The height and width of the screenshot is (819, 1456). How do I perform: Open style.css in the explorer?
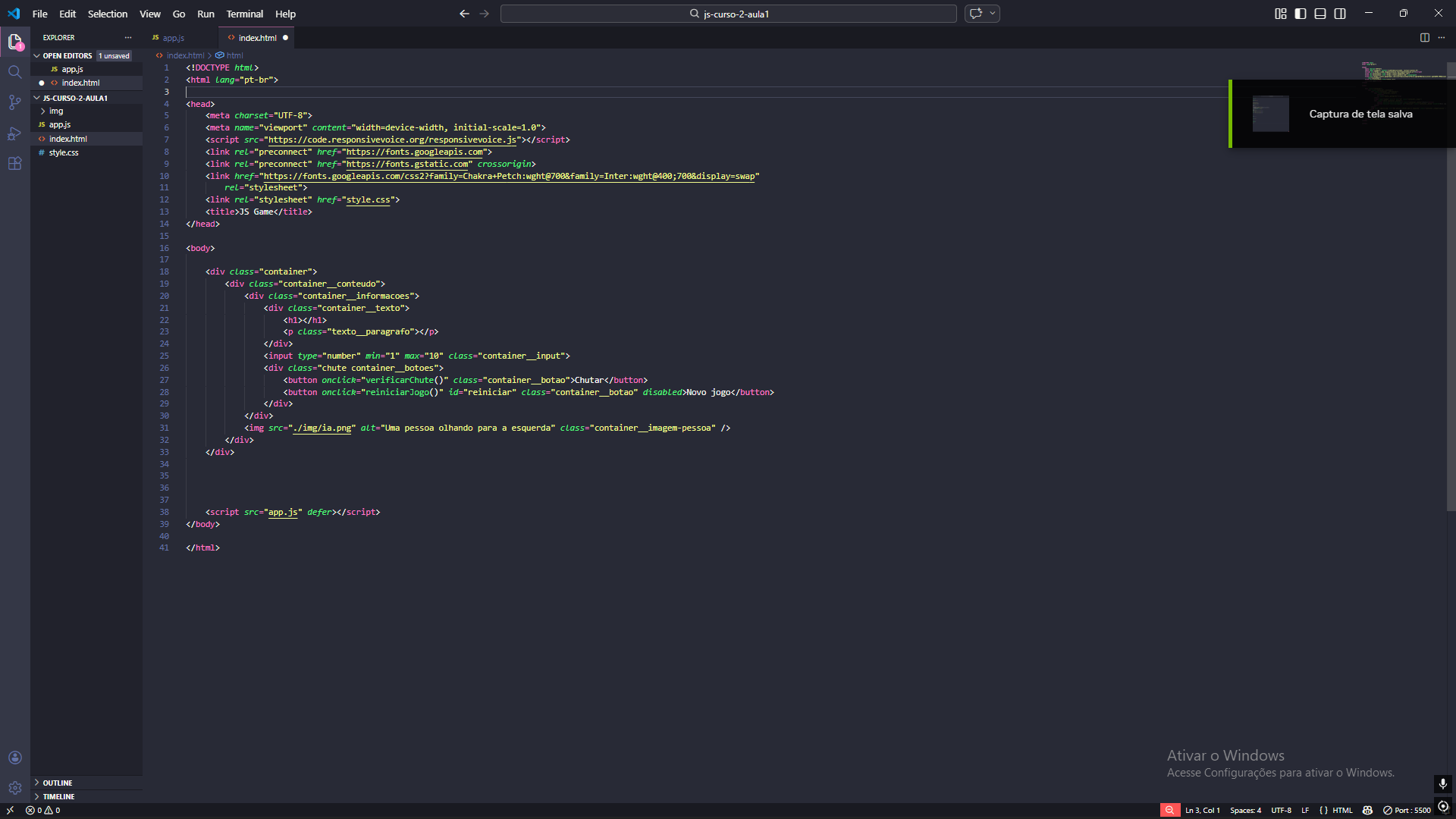tap(64, 152)
